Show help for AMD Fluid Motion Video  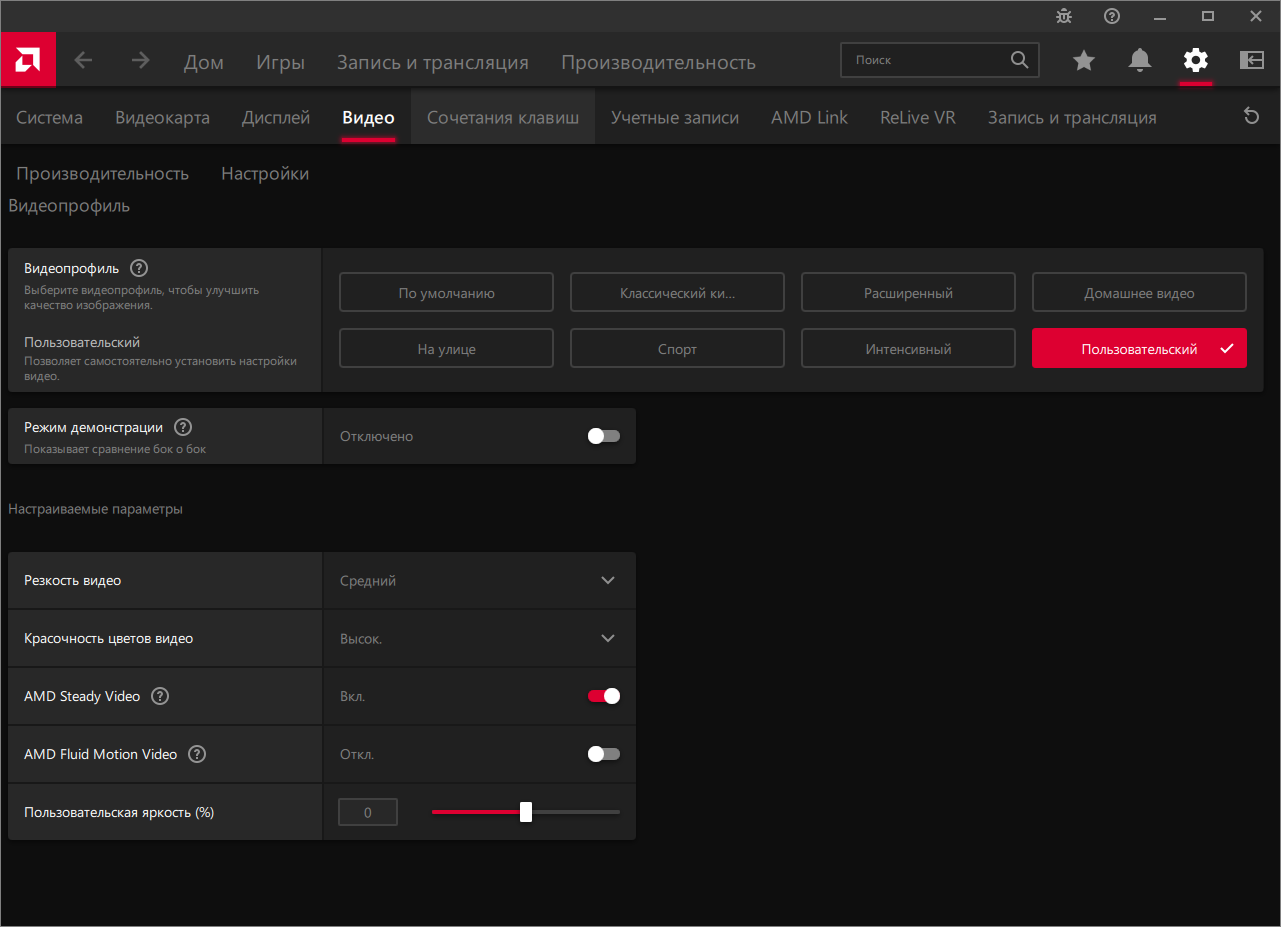point(197,754)
